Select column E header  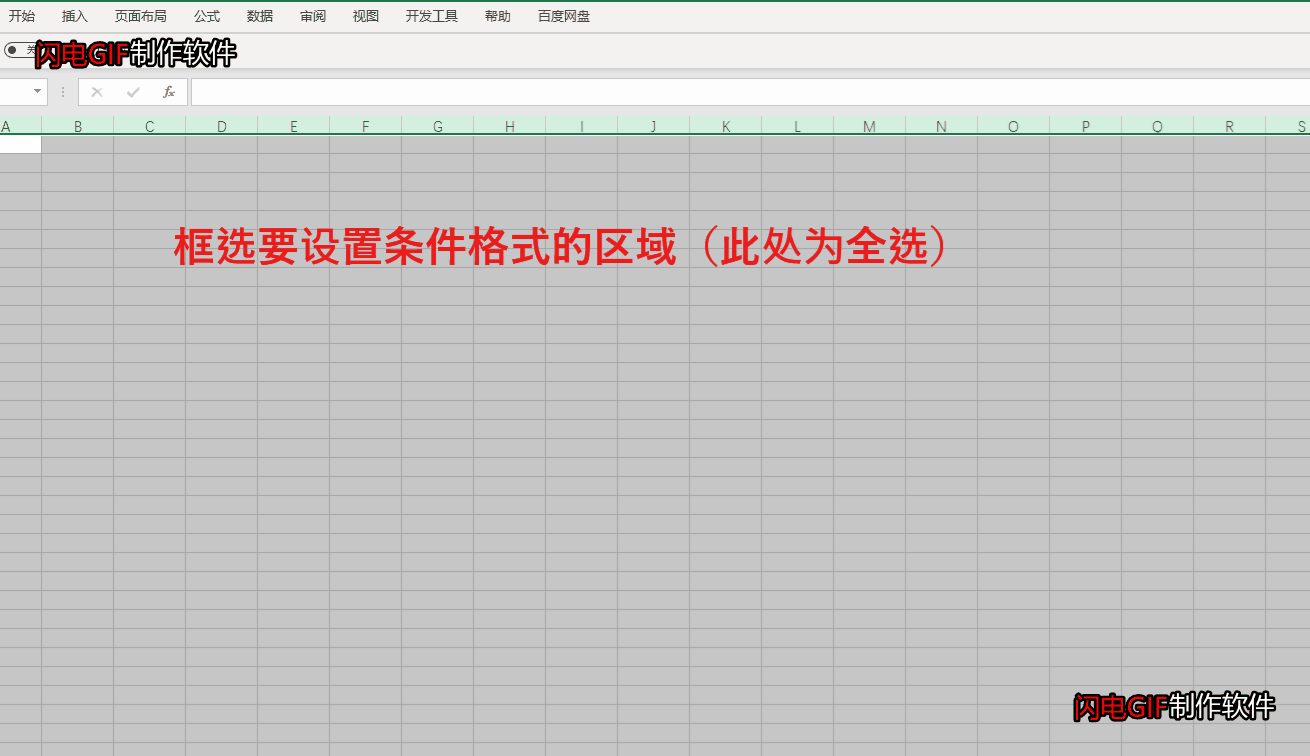click(294, 126)
